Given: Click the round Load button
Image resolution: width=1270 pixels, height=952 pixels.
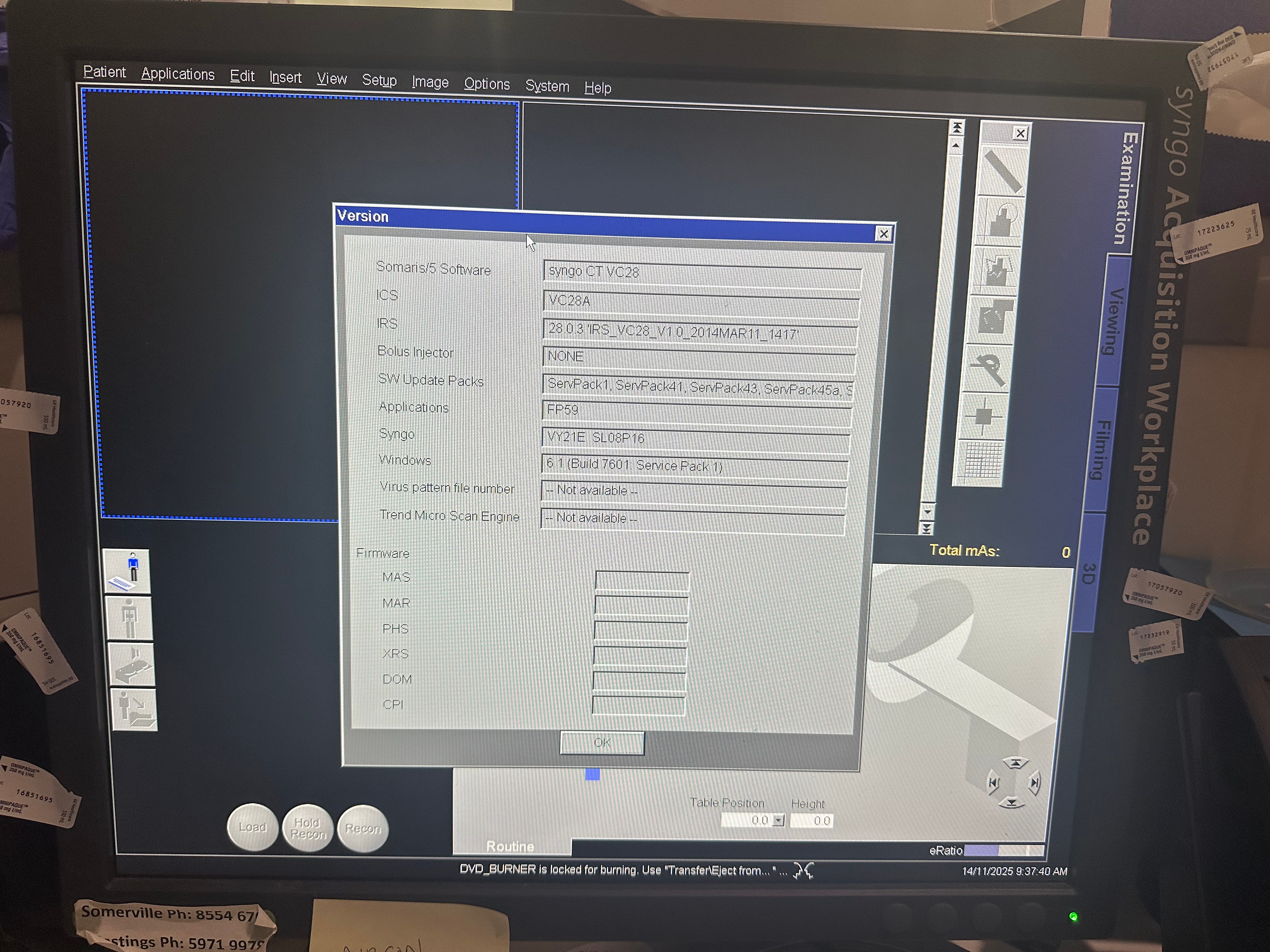Looking at the screenshot, I should point(253,827).
